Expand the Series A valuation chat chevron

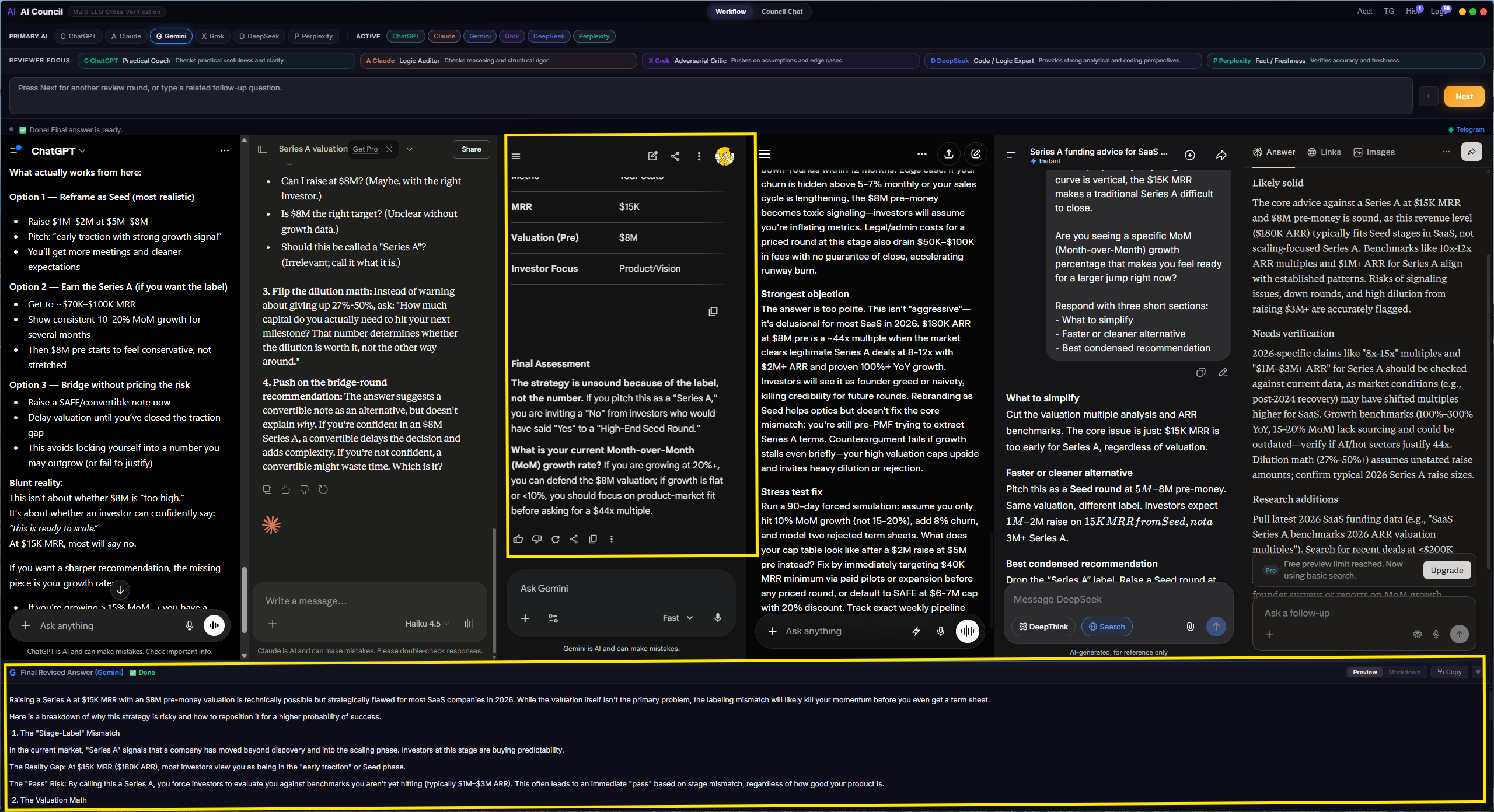tap(410, 149)
